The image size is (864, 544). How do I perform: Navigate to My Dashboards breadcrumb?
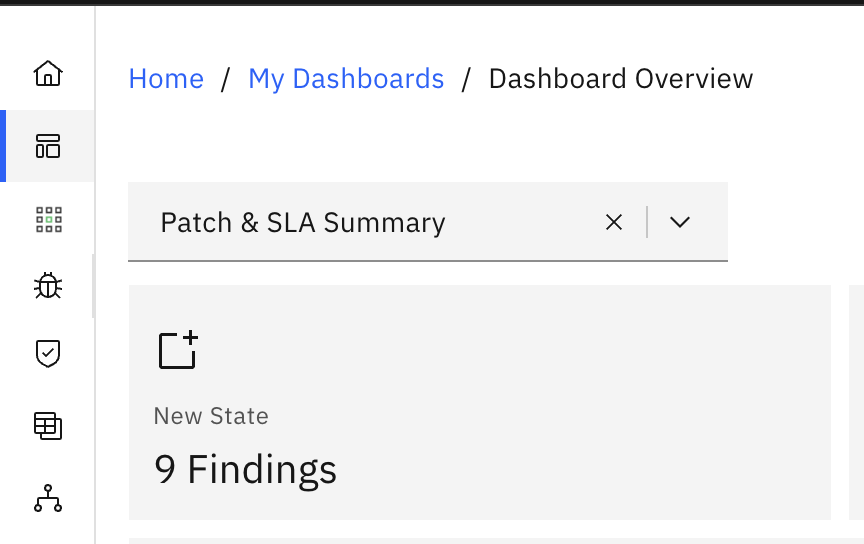[x=346, y=79]
